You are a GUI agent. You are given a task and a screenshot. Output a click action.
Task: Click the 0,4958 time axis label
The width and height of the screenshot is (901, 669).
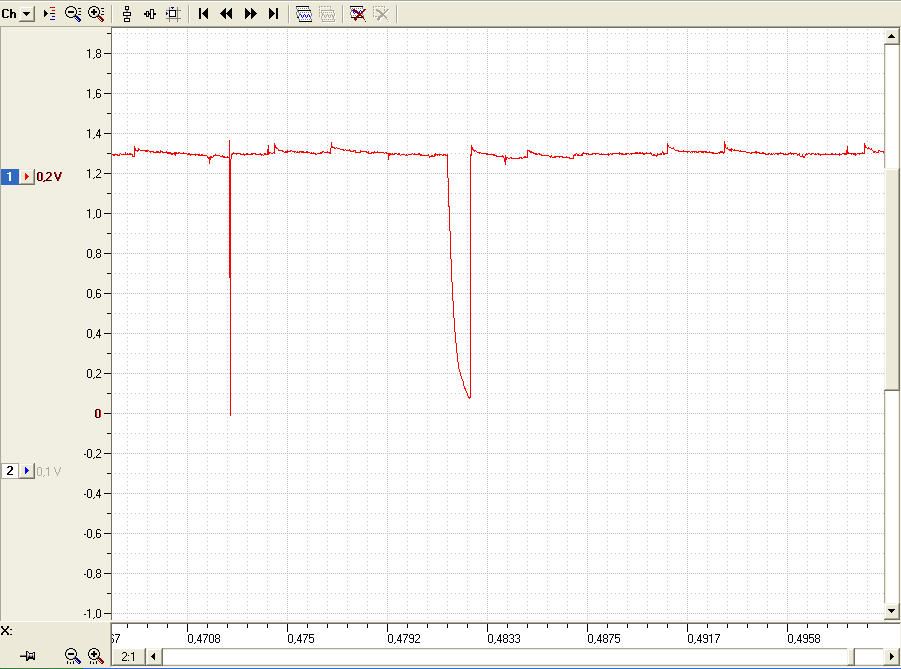pos(804,639)
